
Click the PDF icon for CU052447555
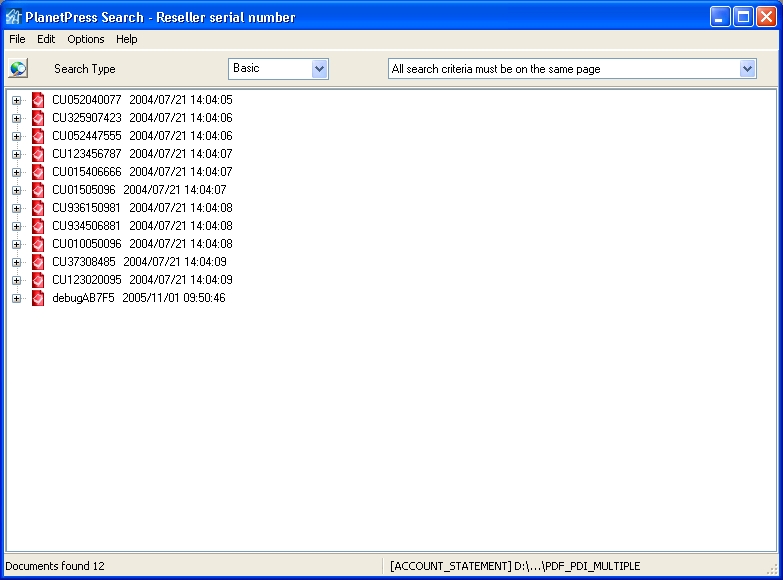(38, 136)
